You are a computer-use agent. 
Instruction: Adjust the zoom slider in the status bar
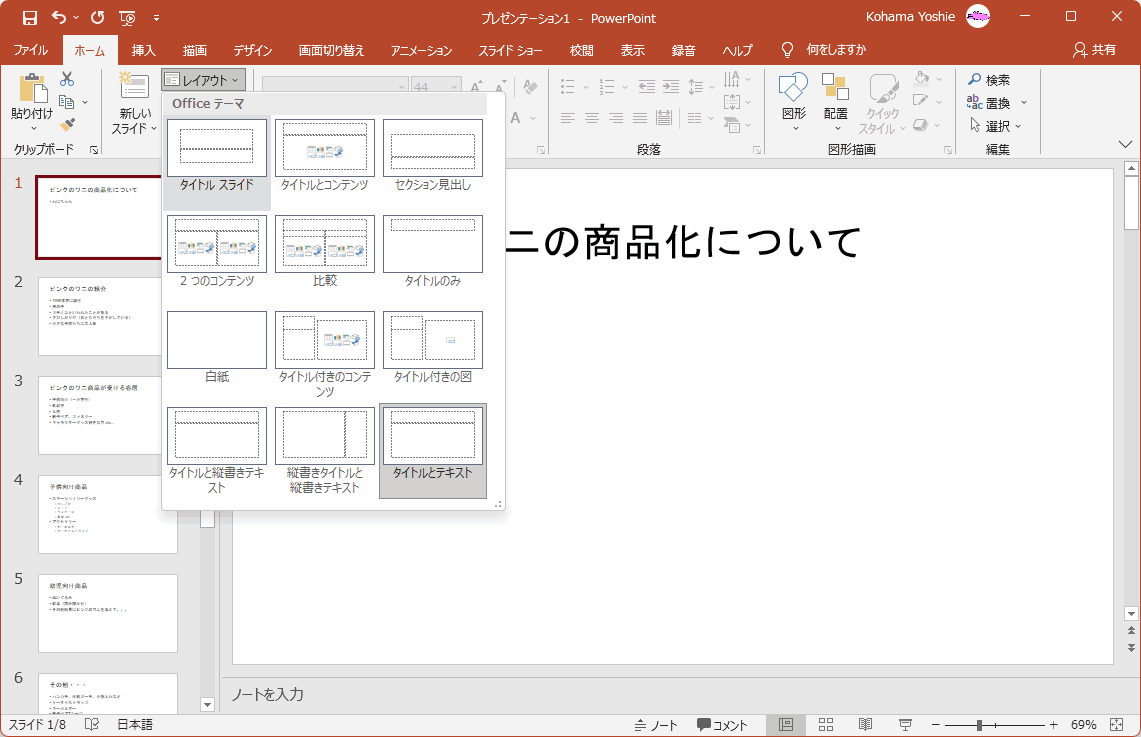pyautogui.click(x=980, y=725)
